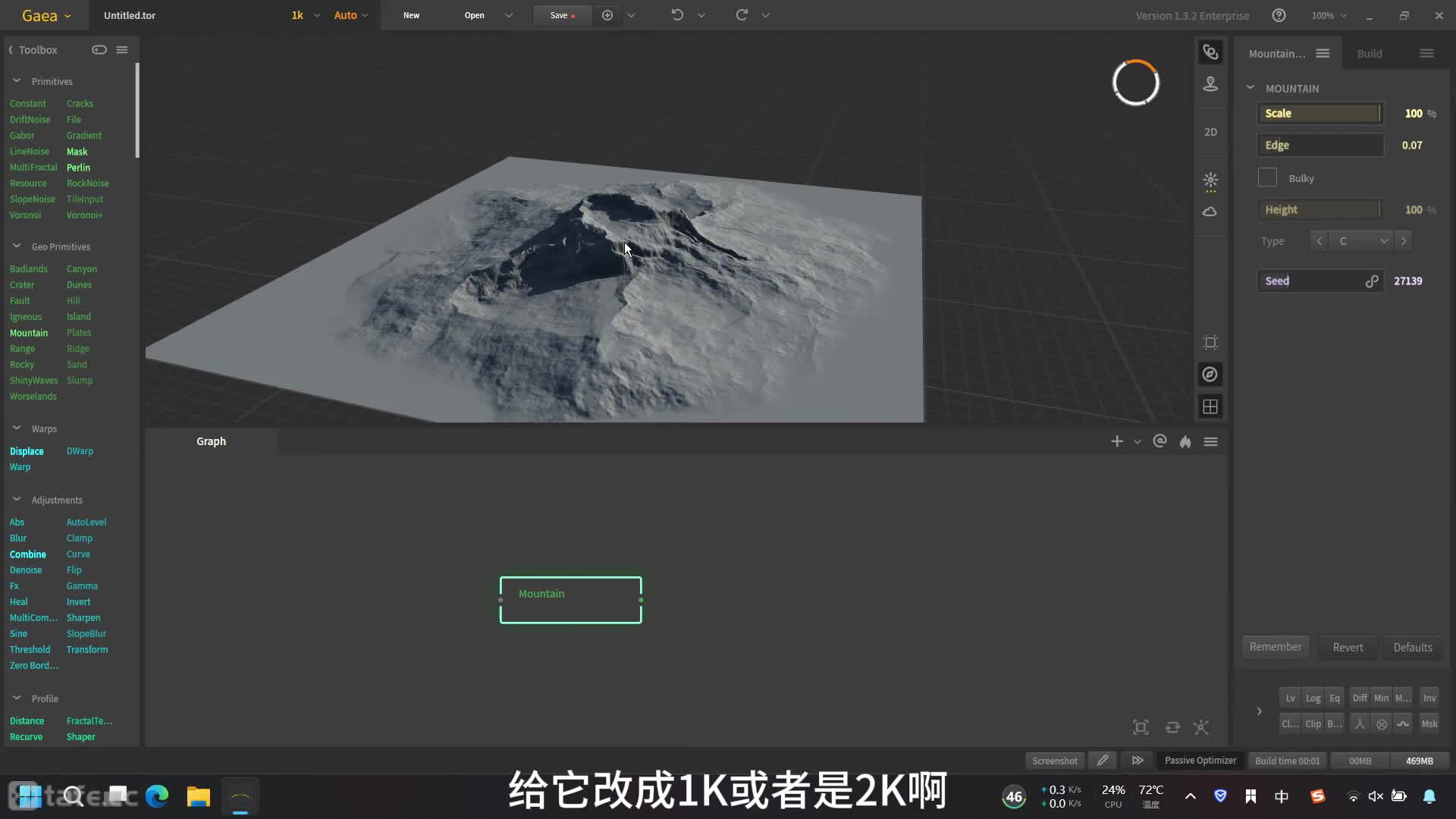Click the Defaults button
The height and width of the screenshot is (819, 1456).
tap(1413, 647)
